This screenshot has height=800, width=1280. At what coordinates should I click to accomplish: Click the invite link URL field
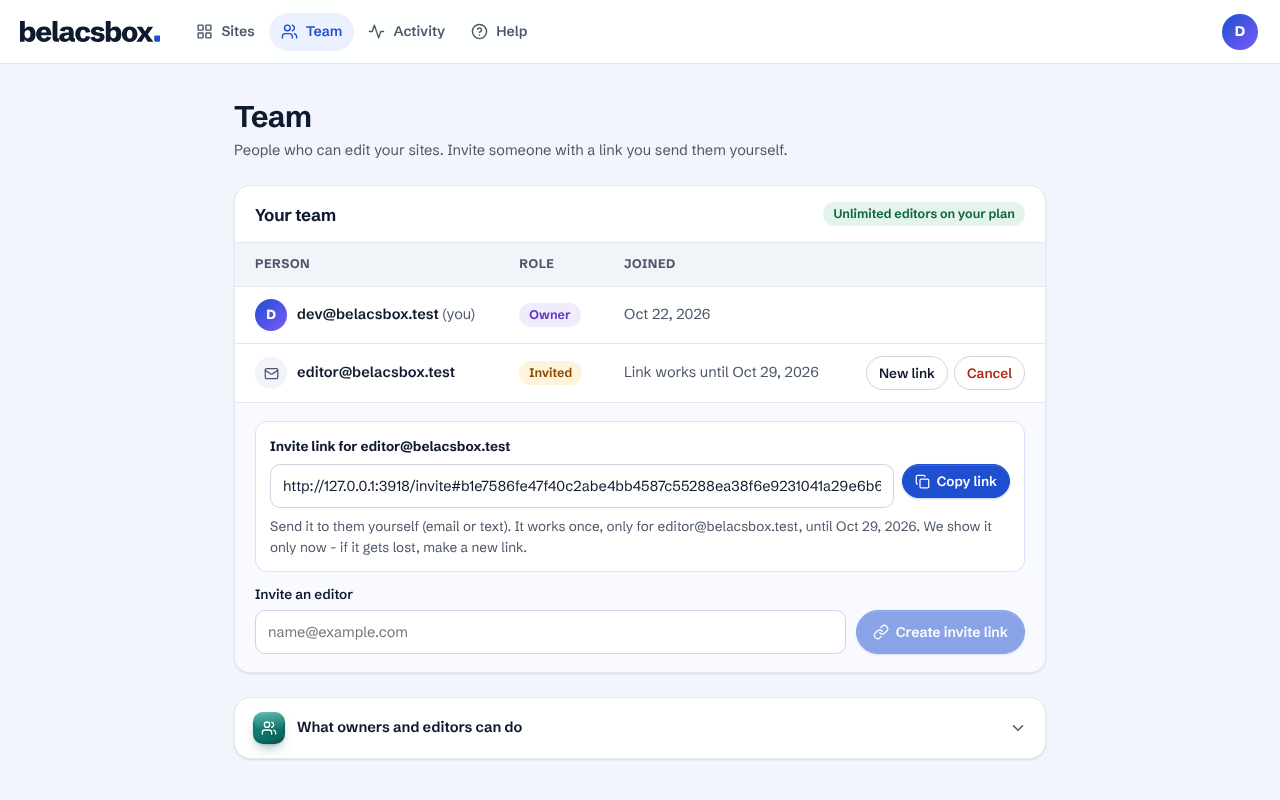582,486
